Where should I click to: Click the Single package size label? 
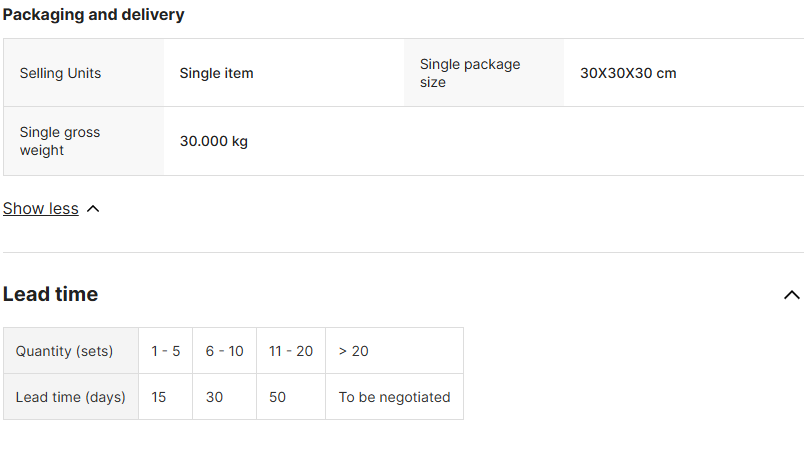tap(470, 73)
